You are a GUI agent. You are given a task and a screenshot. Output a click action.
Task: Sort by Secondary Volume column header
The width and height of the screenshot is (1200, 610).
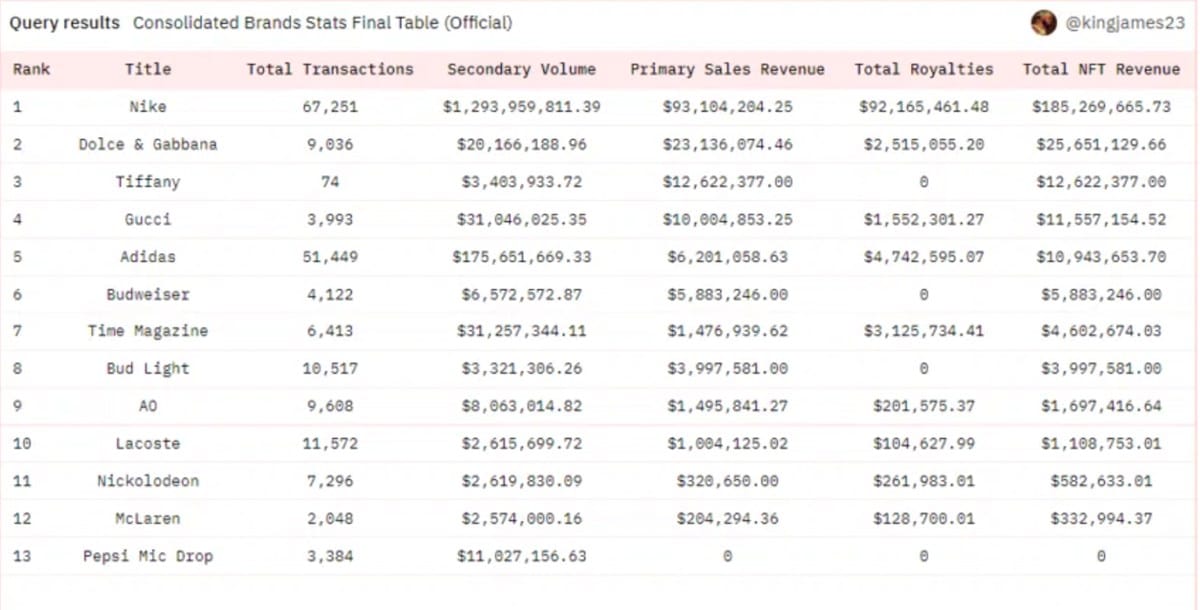point(521,69)
